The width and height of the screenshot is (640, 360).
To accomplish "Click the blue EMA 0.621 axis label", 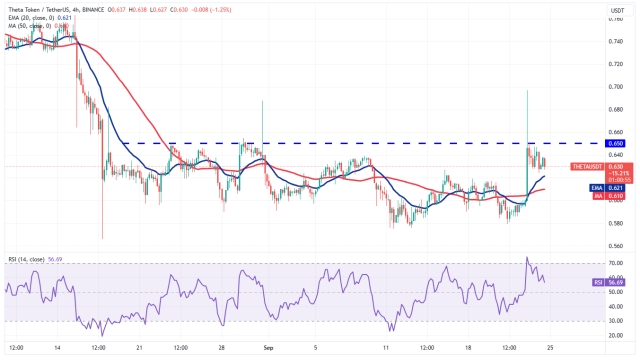I will click(607, 188).
